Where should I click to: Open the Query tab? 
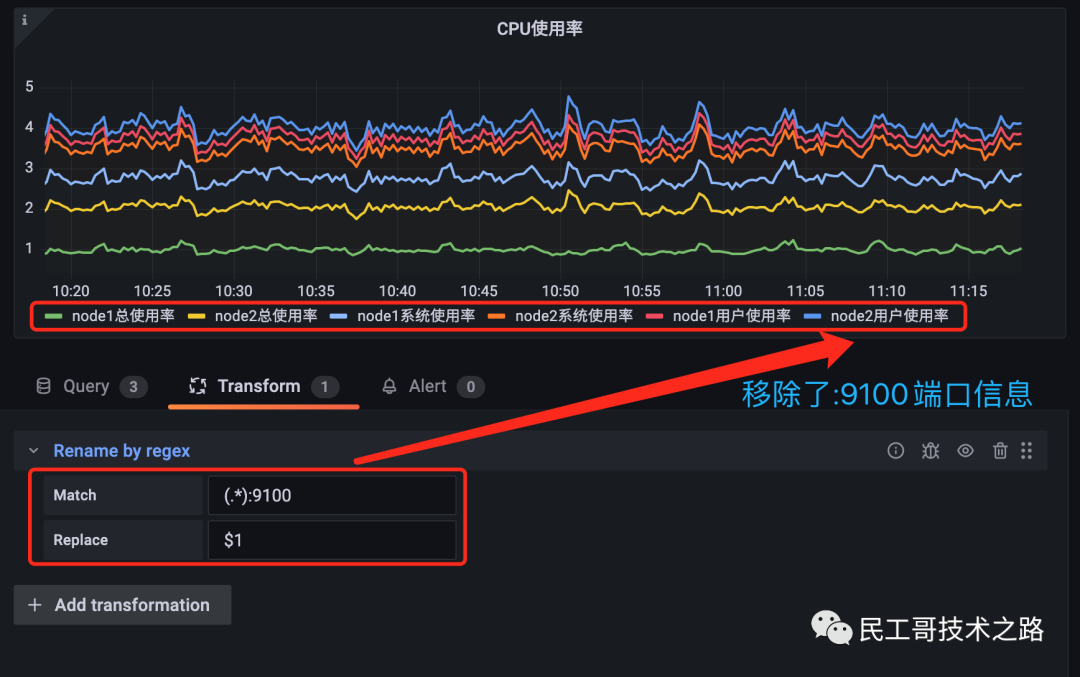tap(90, 386)
